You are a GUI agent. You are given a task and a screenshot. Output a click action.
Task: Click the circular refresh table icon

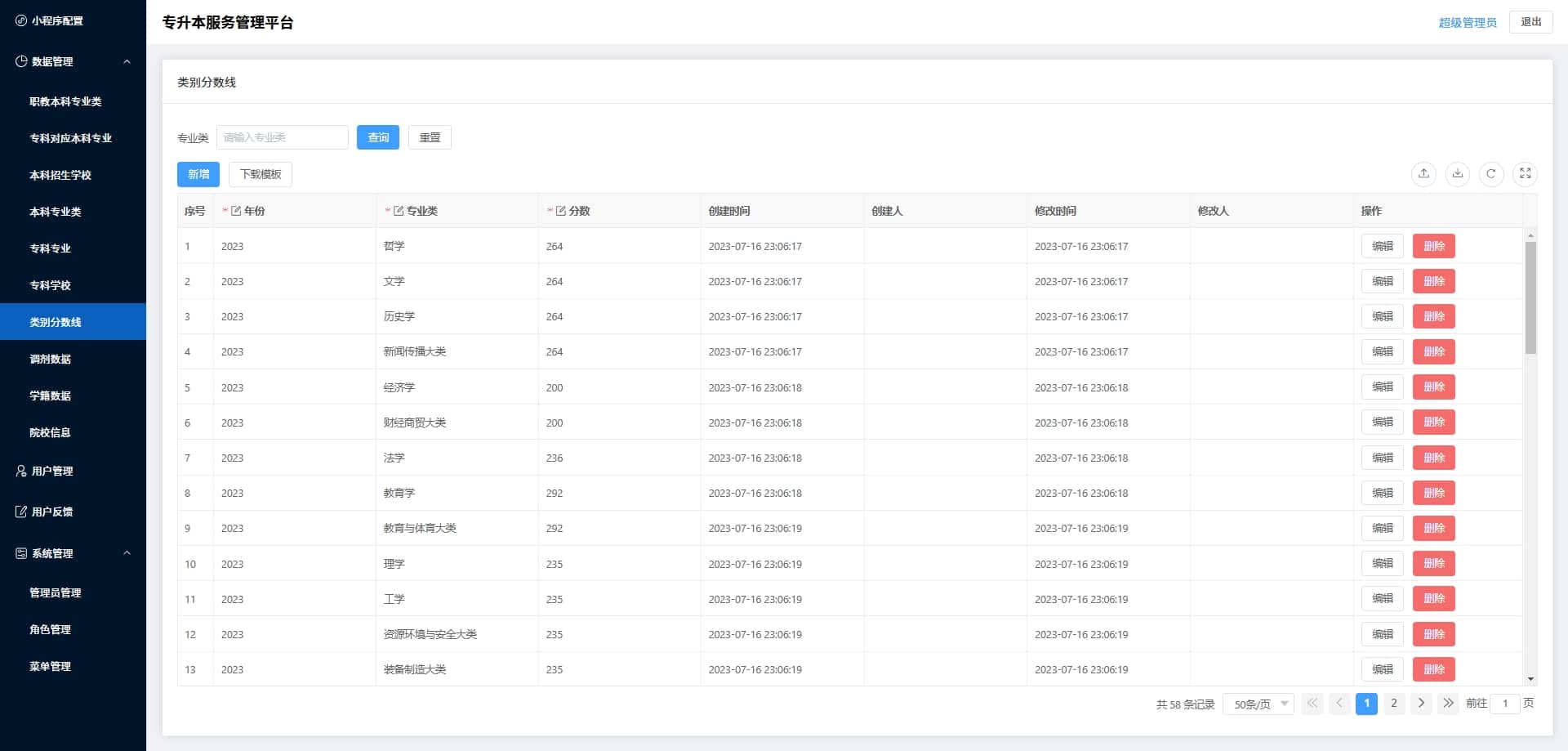[1491, 173]
